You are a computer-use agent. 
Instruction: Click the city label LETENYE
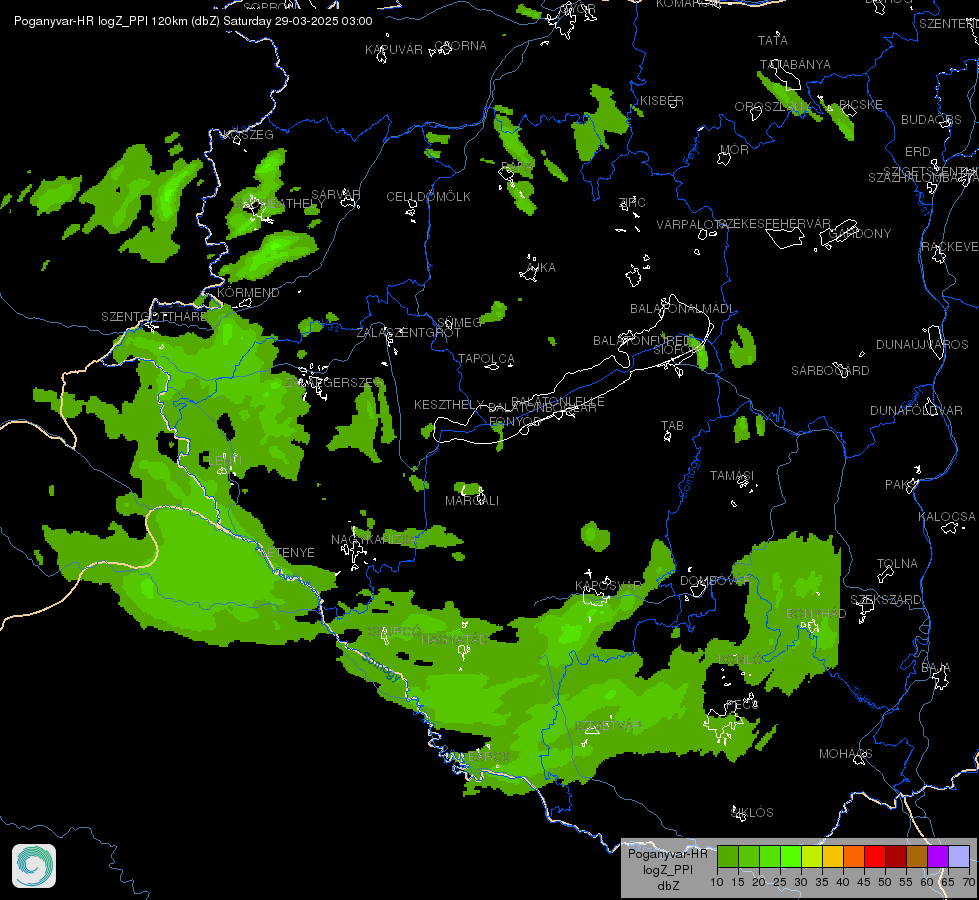click(x=287, y=553)
